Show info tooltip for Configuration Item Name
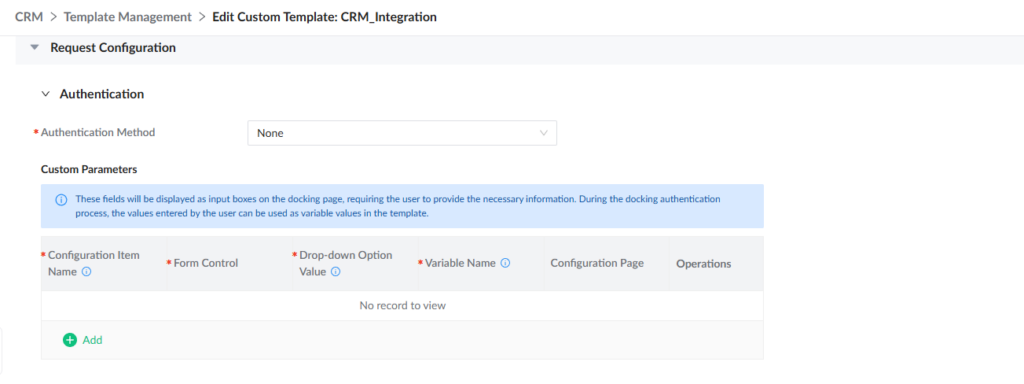1024x384 pixels. [x=86, y=272]
